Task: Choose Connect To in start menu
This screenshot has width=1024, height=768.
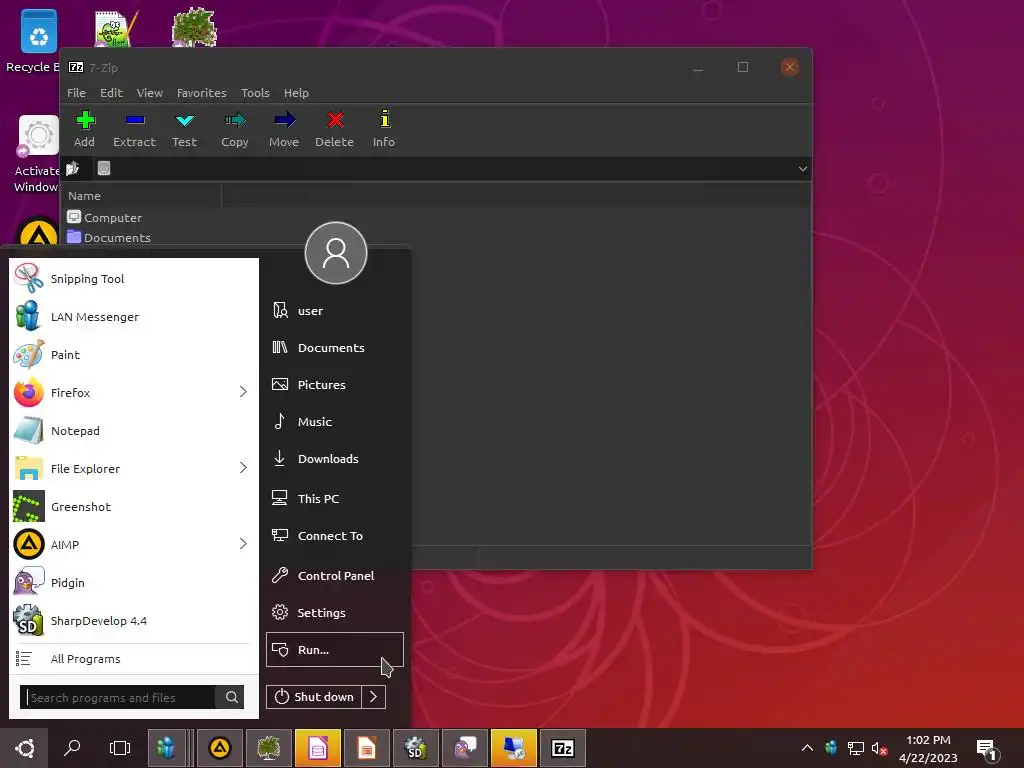Action: tap(334, 536)
